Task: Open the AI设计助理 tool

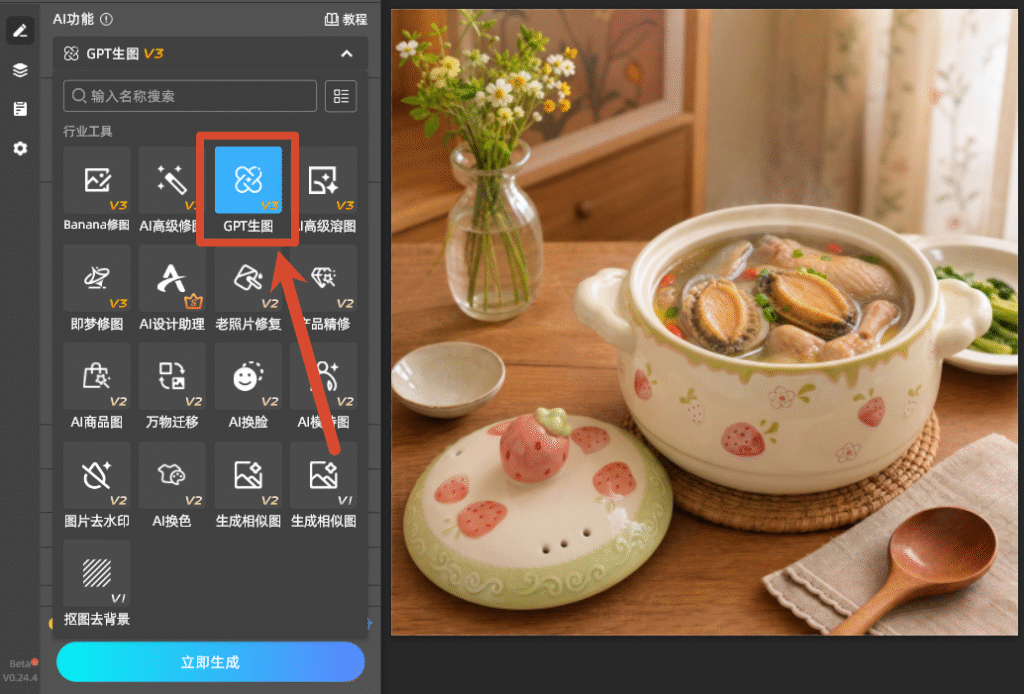Action: 172,288
